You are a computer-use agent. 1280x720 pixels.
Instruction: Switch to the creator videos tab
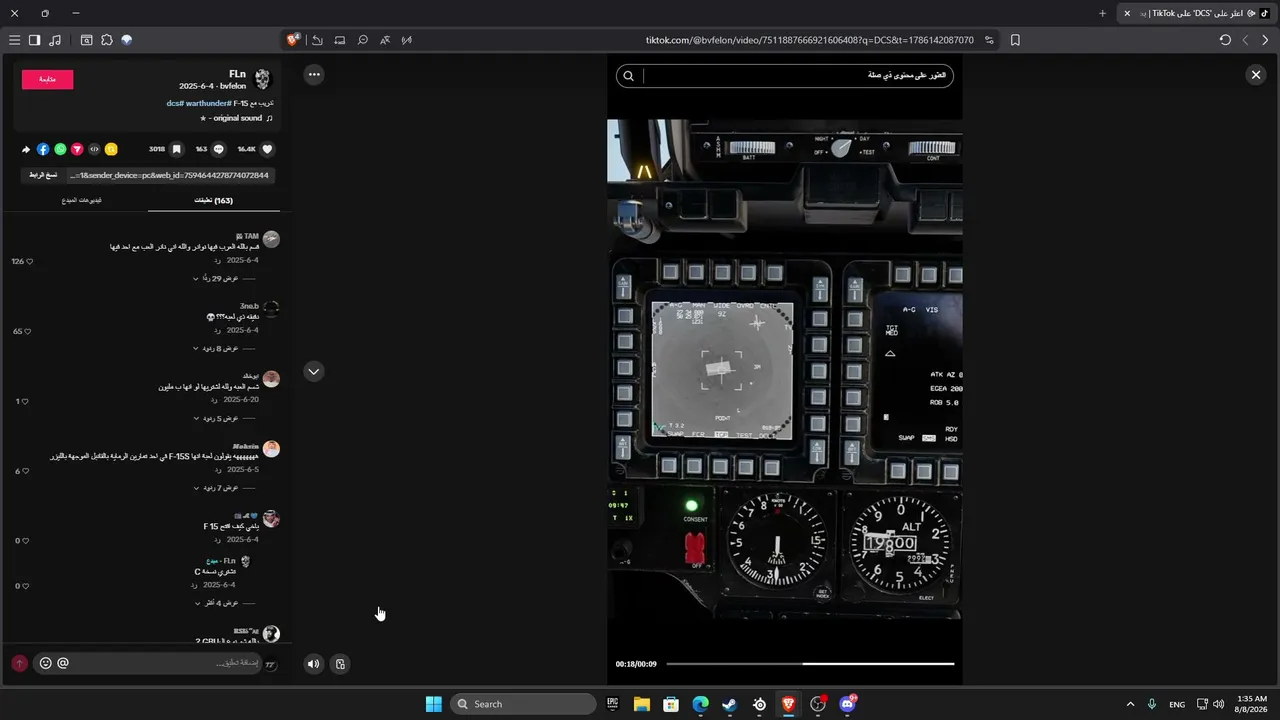80,200
